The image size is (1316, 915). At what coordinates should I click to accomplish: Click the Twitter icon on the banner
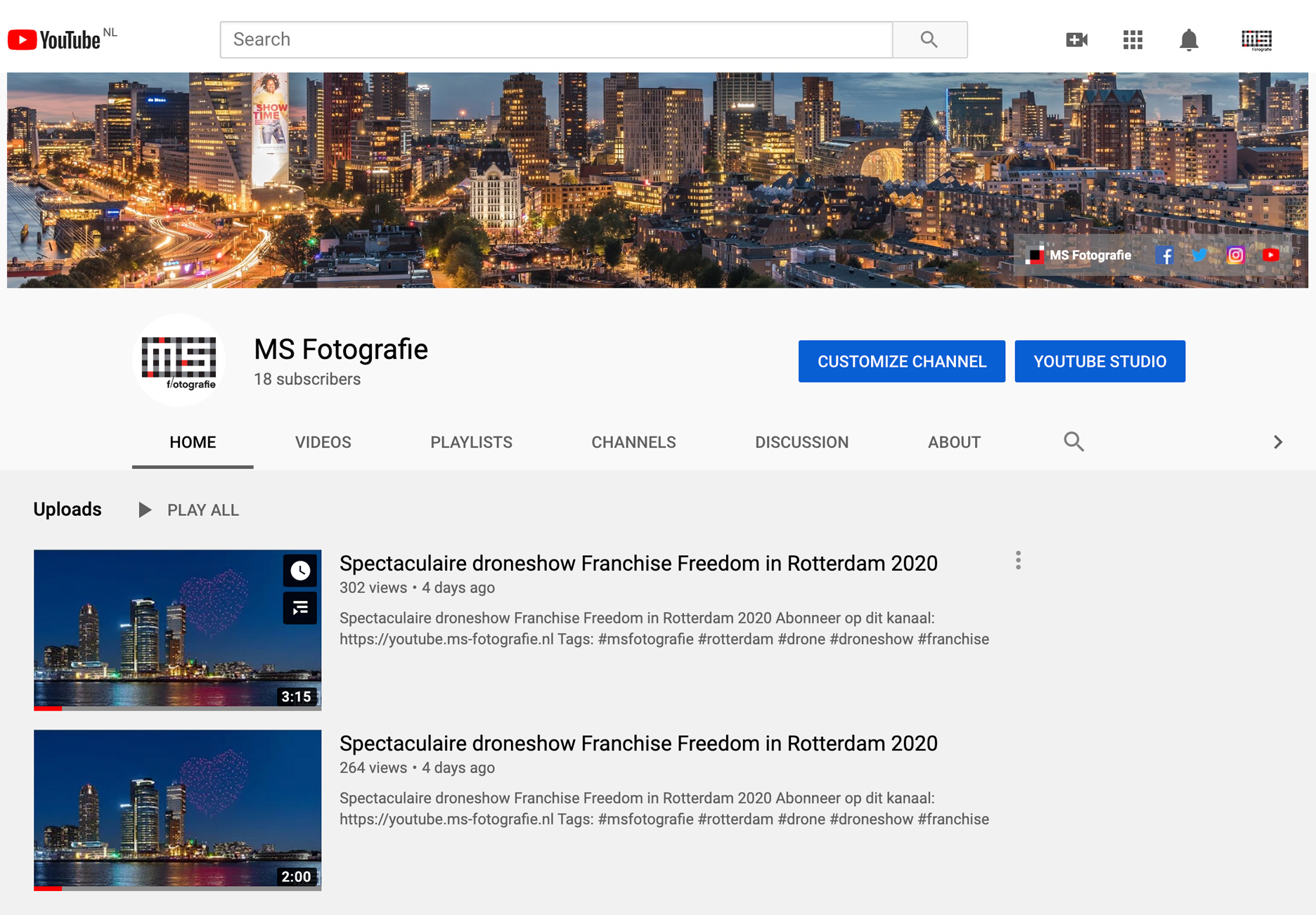click(x=1199, y=255)
